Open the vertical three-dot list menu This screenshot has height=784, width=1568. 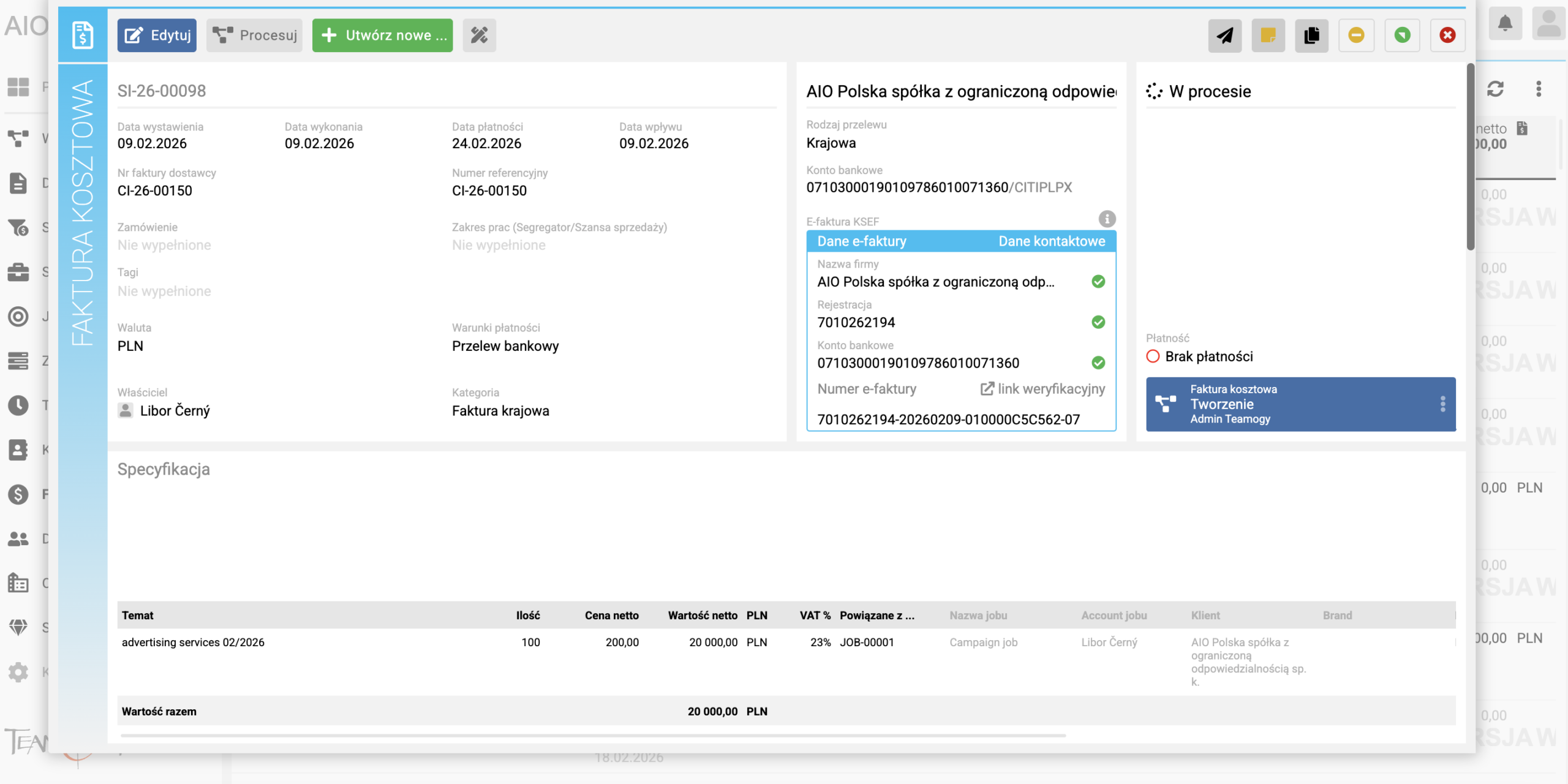pos(1538,89)
